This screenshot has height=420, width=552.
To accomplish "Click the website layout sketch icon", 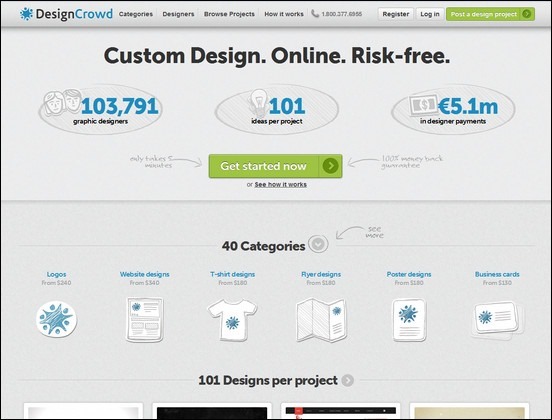I will [144, 320].
